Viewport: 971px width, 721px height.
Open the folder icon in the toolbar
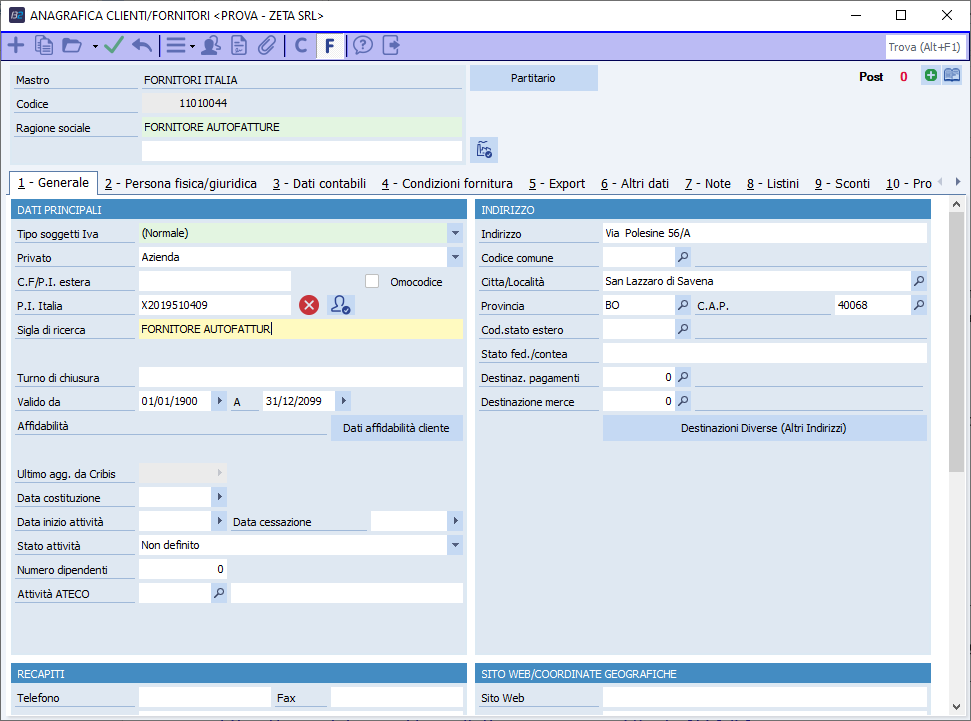72,45
